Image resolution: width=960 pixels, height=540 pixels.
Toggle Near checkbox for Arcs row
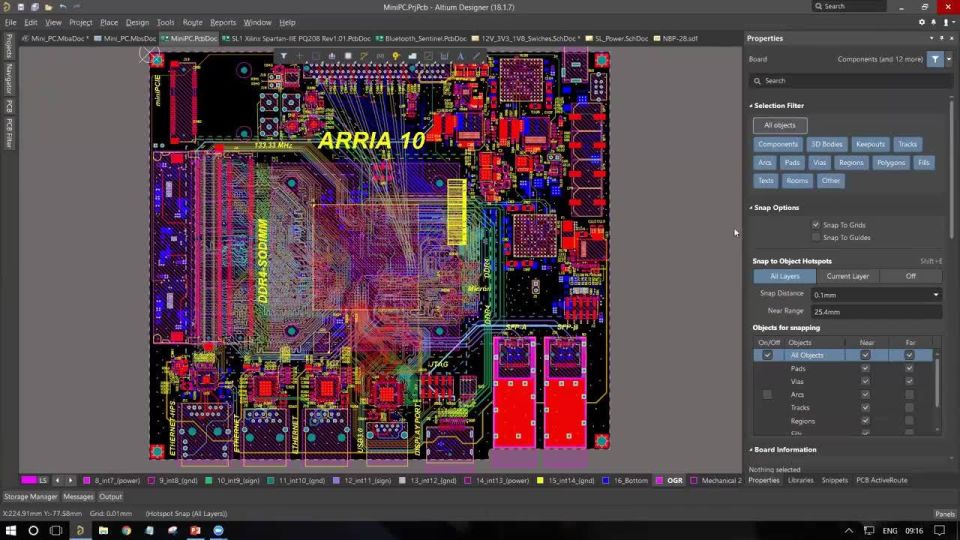(865, 395)
